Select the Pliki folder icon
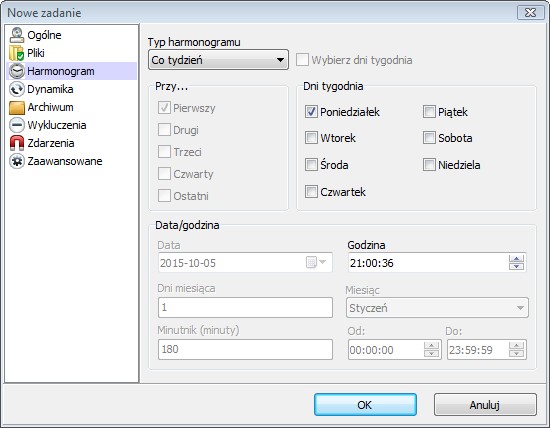The height and width of the screenshot is (428, 550). pyautogui.click(x=16, y=53)
